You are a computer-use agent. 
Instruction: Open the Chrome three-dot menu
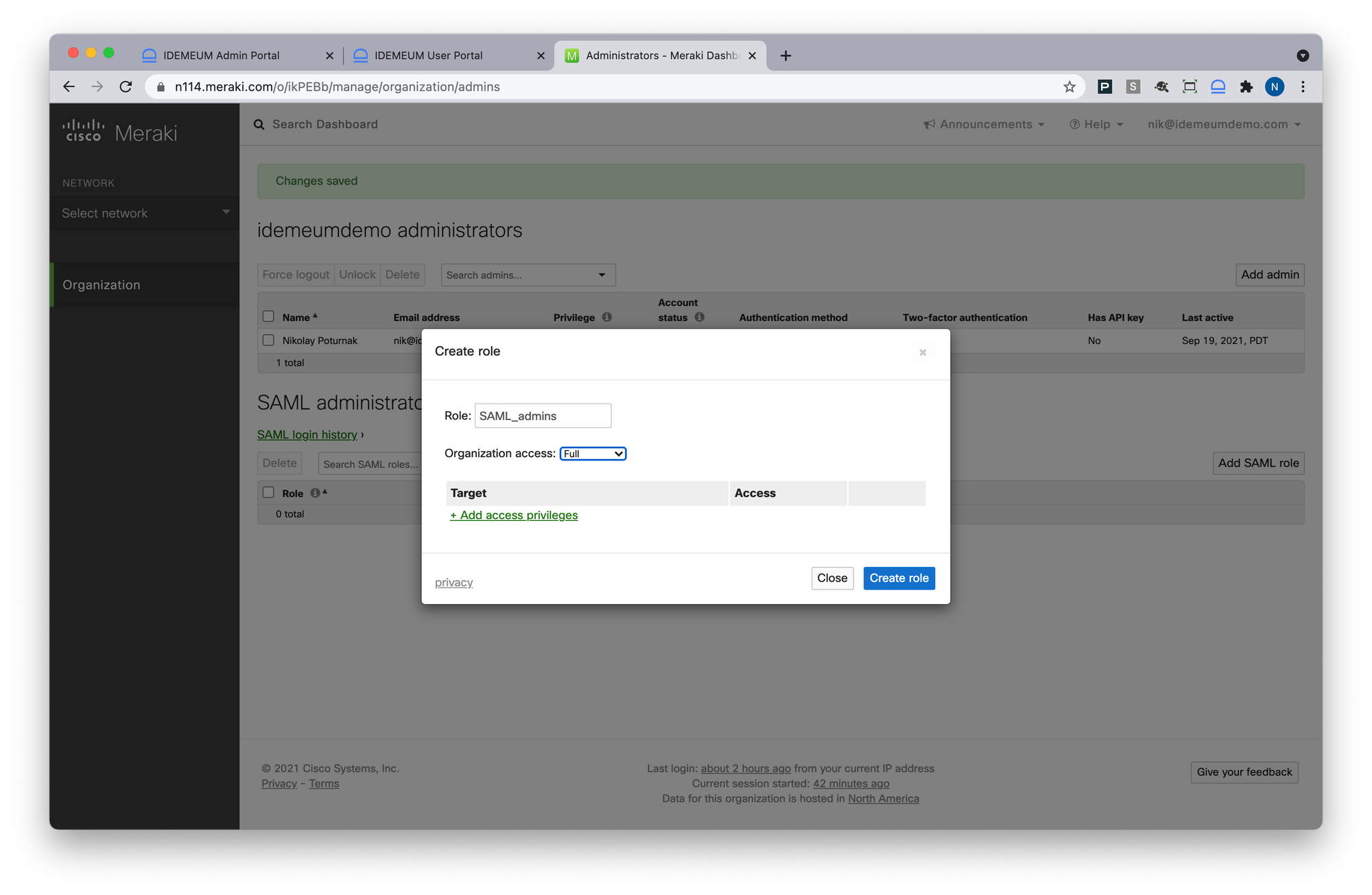[1303, 86]
